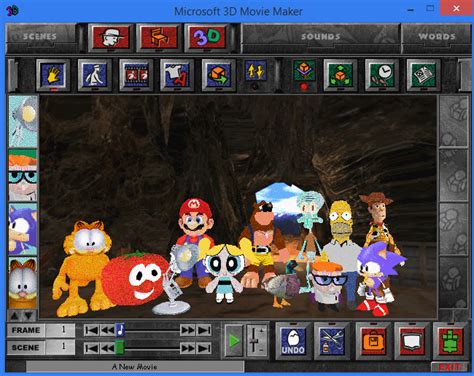Select the yellow hand actor tool

tap(53, 75)
